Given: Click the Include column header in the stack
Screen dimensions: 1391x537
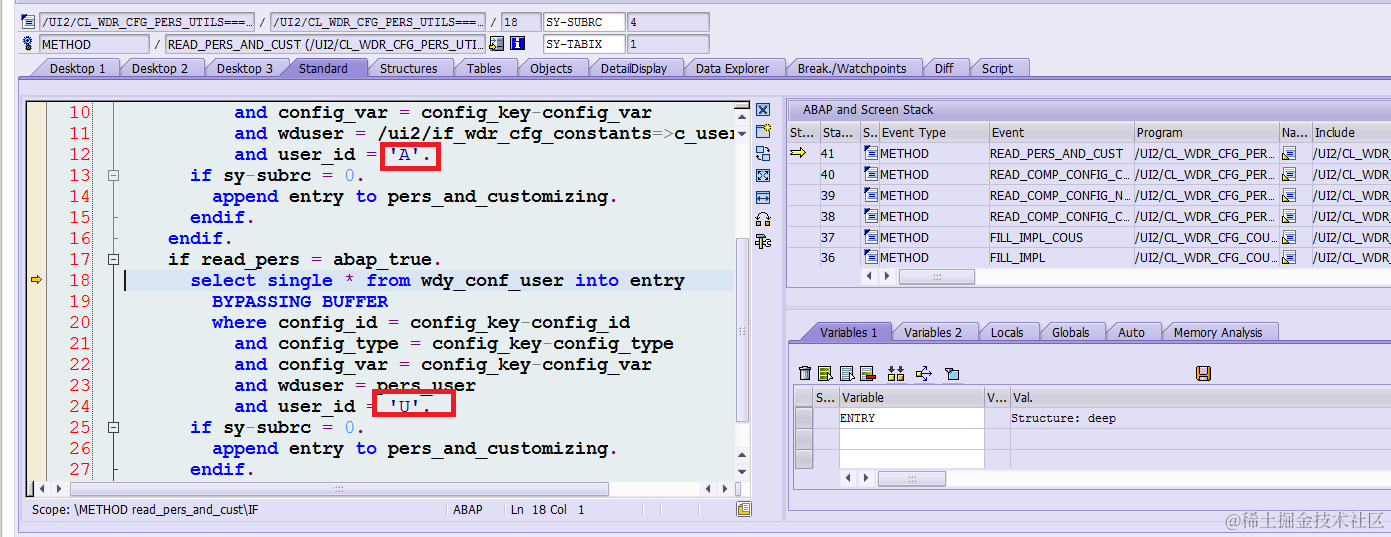Looking at the screenshot, I should pyautogui.click(x=1350, y=132).
